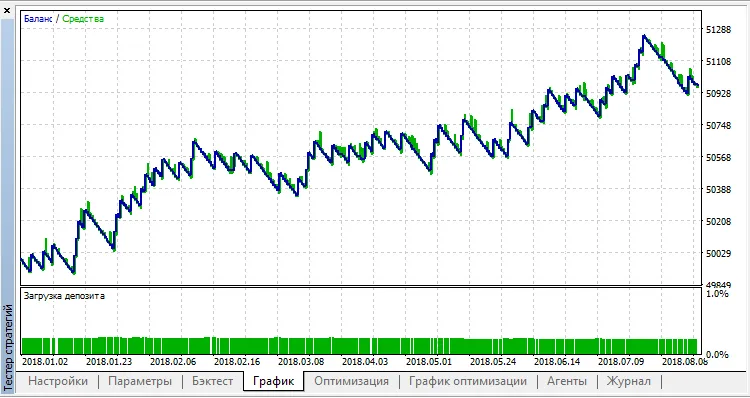Open the Бэктест tab
The height and width of the screenshot is (398, 750).
point(212,381)
